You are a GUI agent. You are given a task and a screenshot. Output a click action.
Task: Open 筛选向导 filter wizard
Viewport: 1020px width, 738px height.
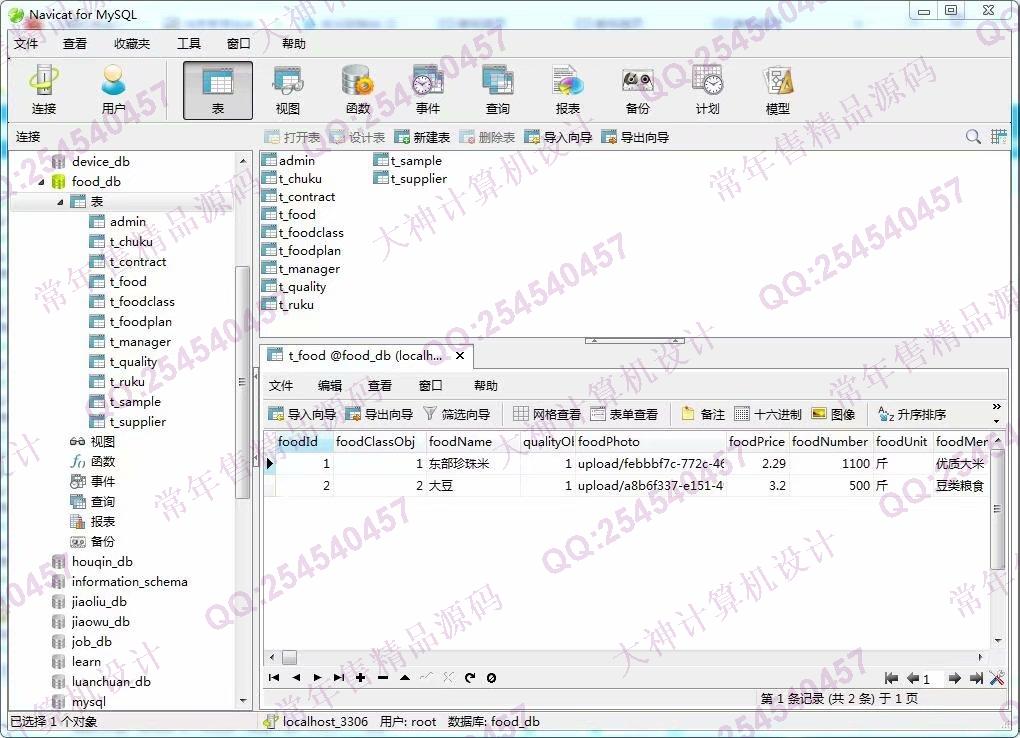click(457, 414)
